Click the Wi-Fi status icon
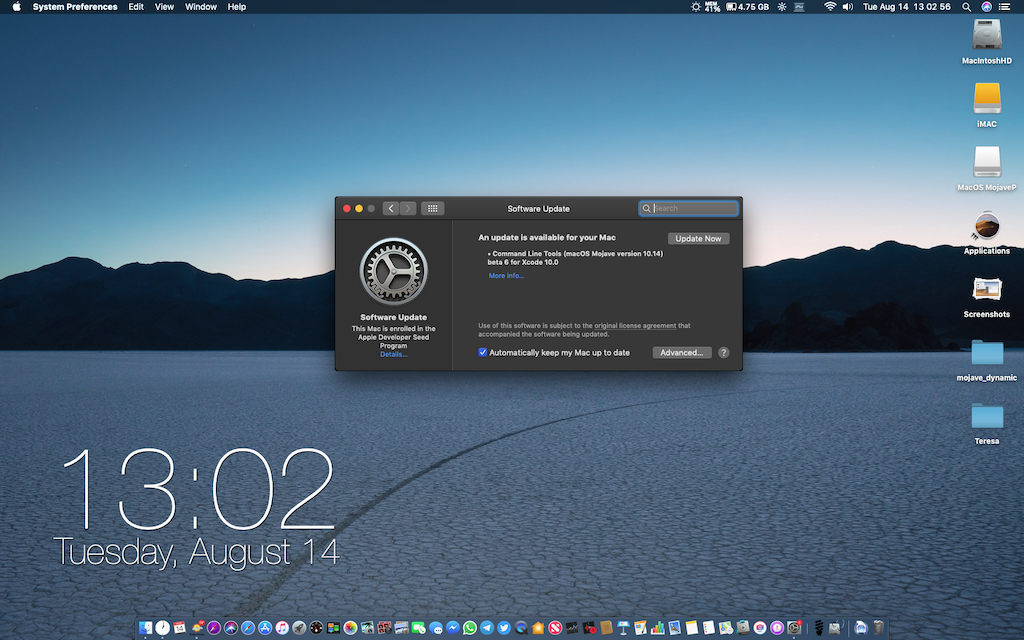Image resolution: width=1024 pixels, height=640 pixels. (x=829, y=7)
